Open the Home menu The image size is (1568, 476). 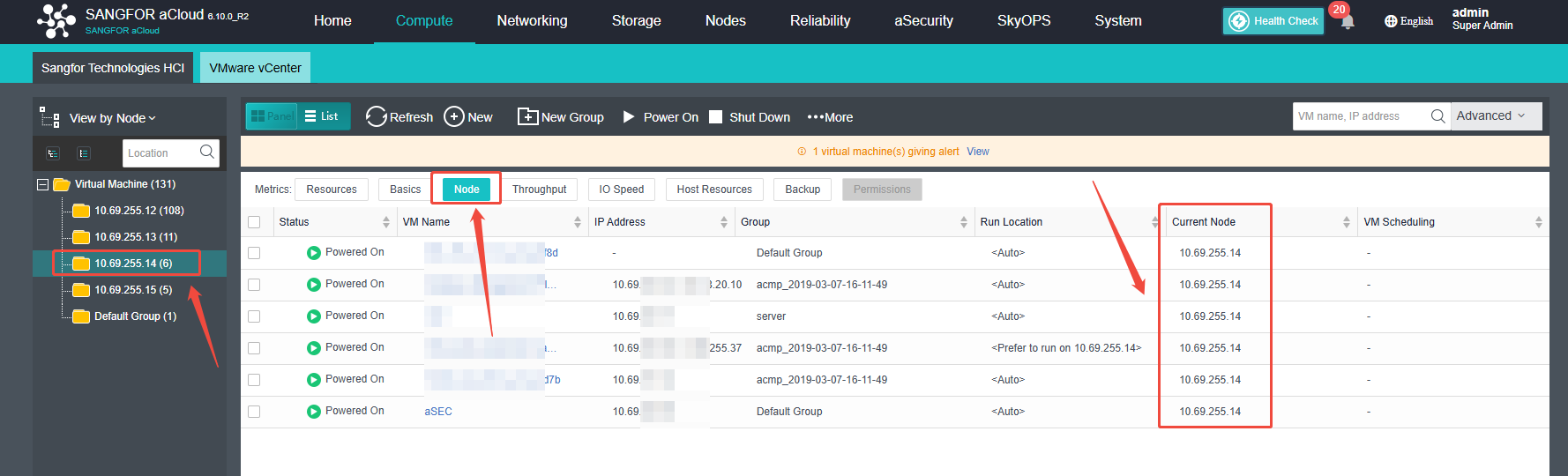tap(332, 21)
